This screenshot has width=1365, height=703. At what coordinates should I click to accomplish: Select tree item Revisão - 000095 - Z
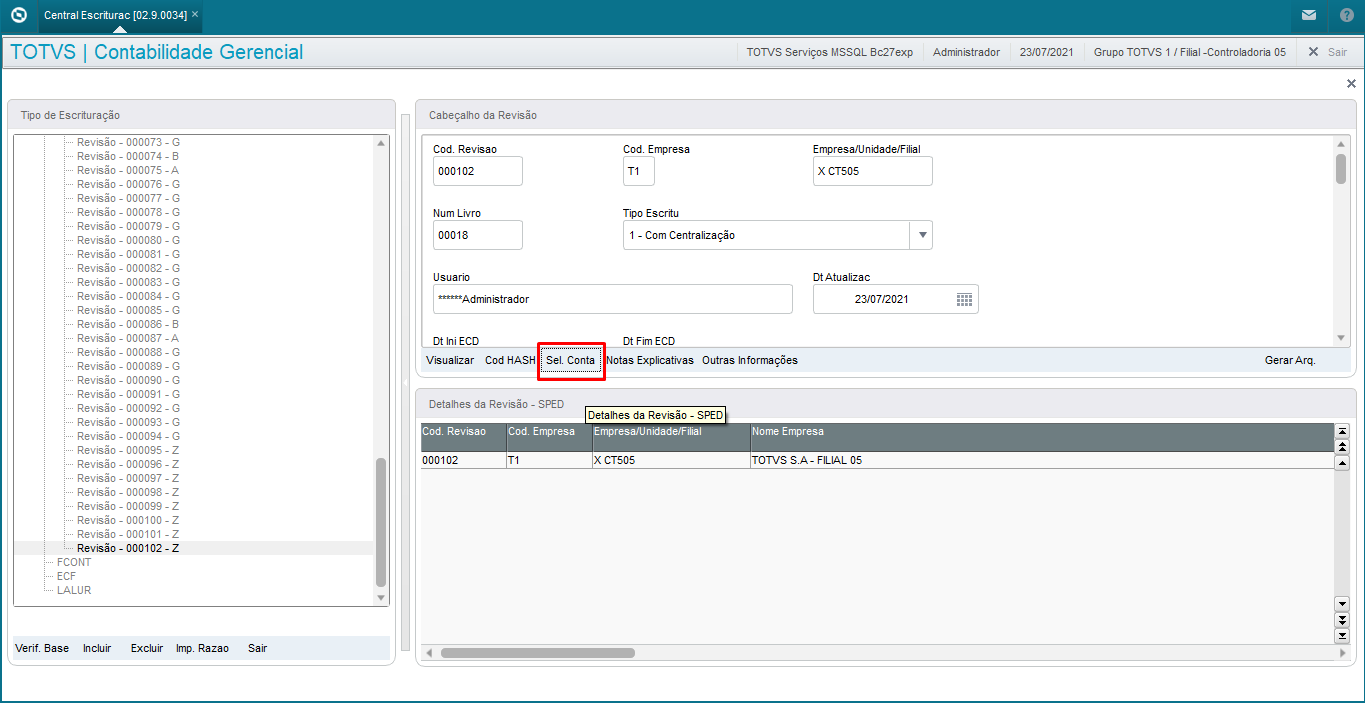[x=128, y=450]
